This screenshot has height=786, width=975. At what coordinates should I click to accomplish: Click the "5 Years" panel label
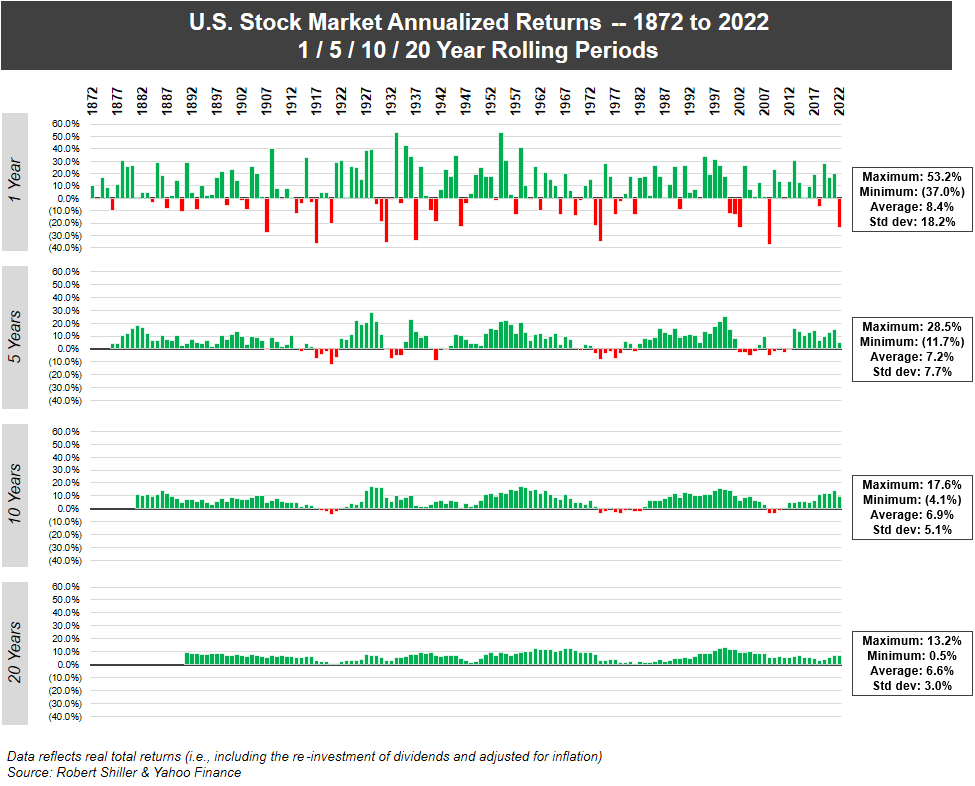(x=14, y=335)
